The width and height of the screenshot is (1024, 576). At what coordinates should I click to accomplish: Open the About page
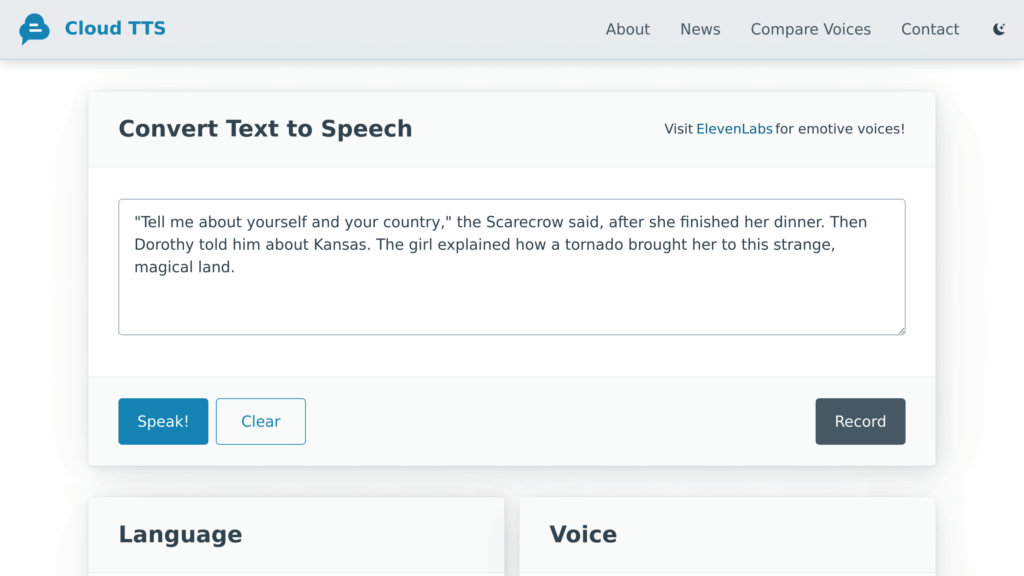pos(628,29)
